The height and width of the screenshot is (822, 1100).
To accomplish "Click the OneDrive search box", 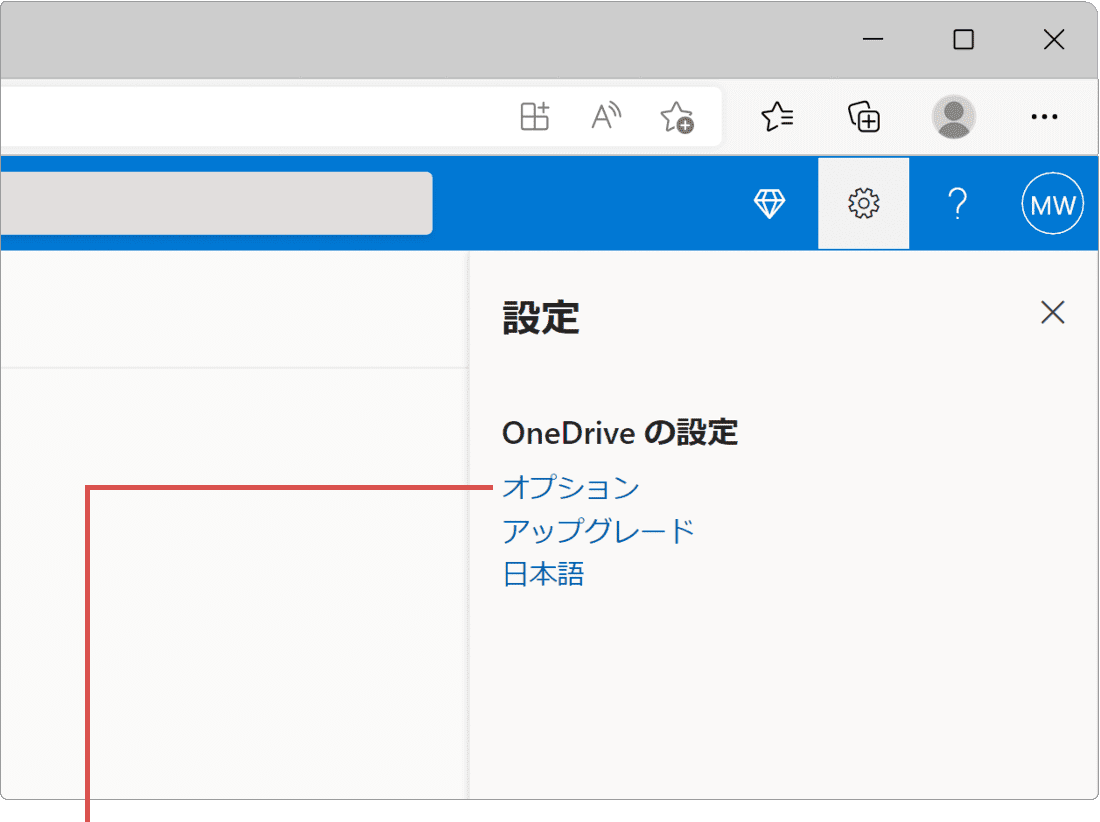I will pyautogui.click(x=216, y=203).
